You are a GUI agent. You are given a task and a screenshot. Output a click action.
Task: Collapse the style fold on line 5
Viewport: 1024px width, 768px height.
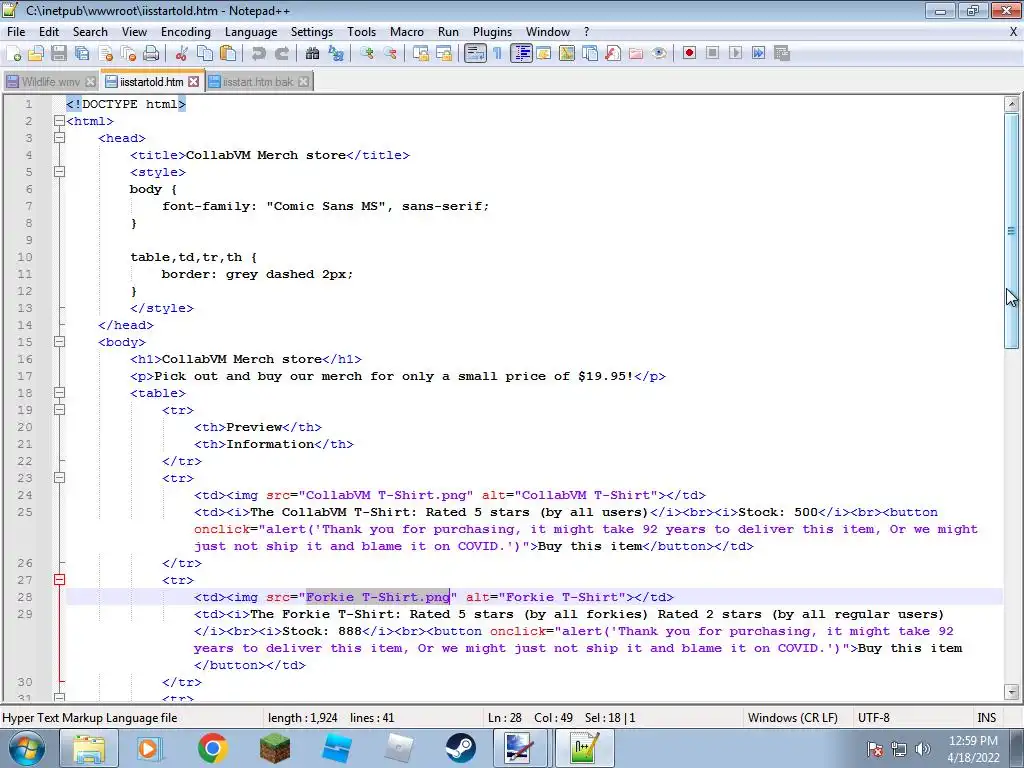pos(59,172)
